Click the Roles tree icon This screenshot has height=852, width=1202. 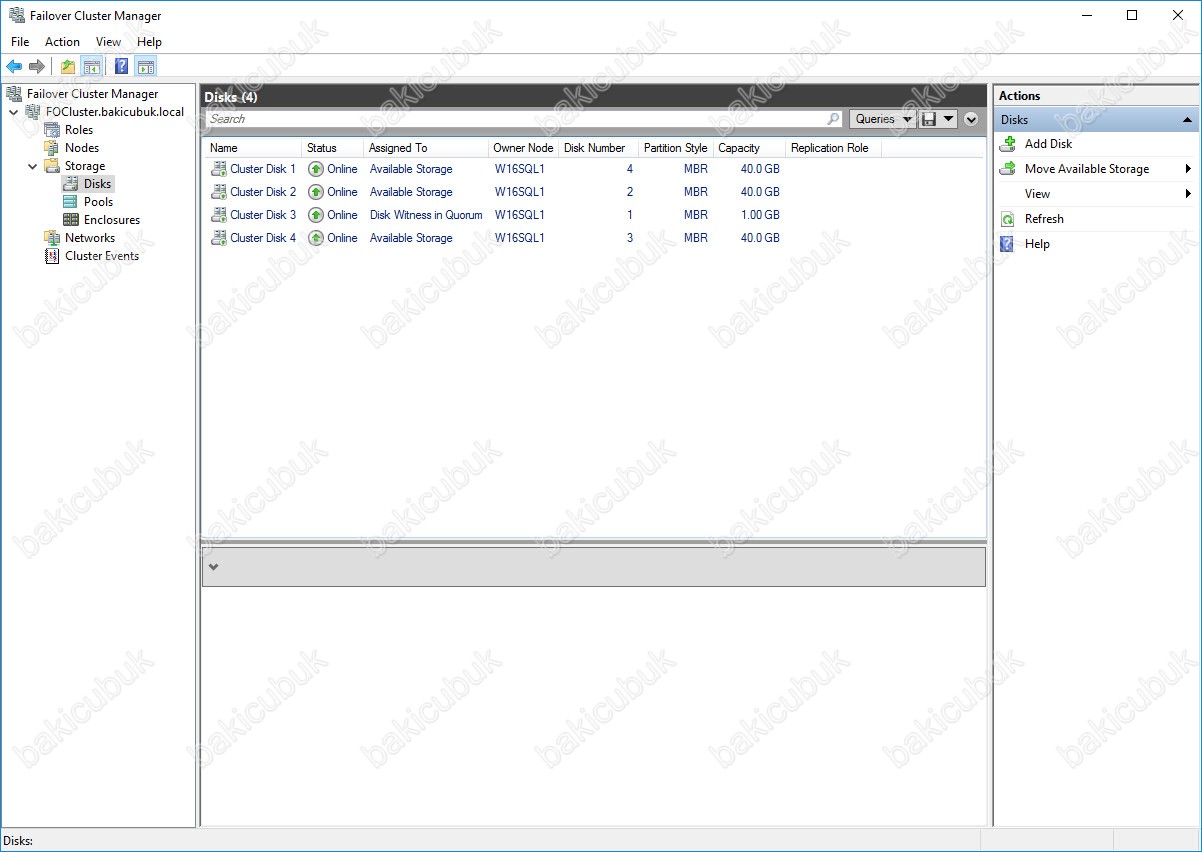point(52,130)
